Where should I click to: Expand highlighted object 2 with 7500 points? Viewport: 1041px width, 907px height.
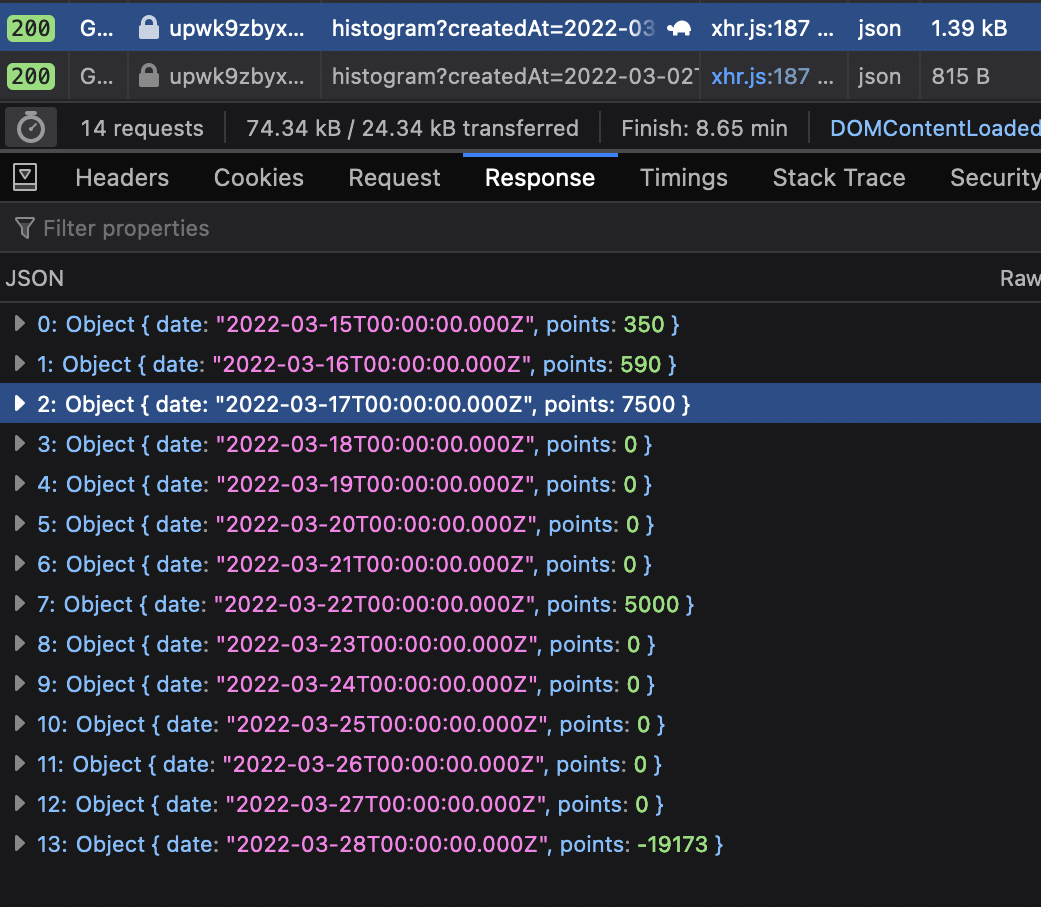19,403
